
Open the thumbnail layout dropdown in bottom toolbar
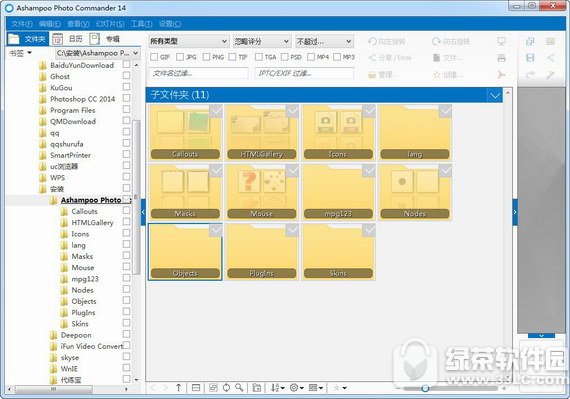[x=316, y=388]
